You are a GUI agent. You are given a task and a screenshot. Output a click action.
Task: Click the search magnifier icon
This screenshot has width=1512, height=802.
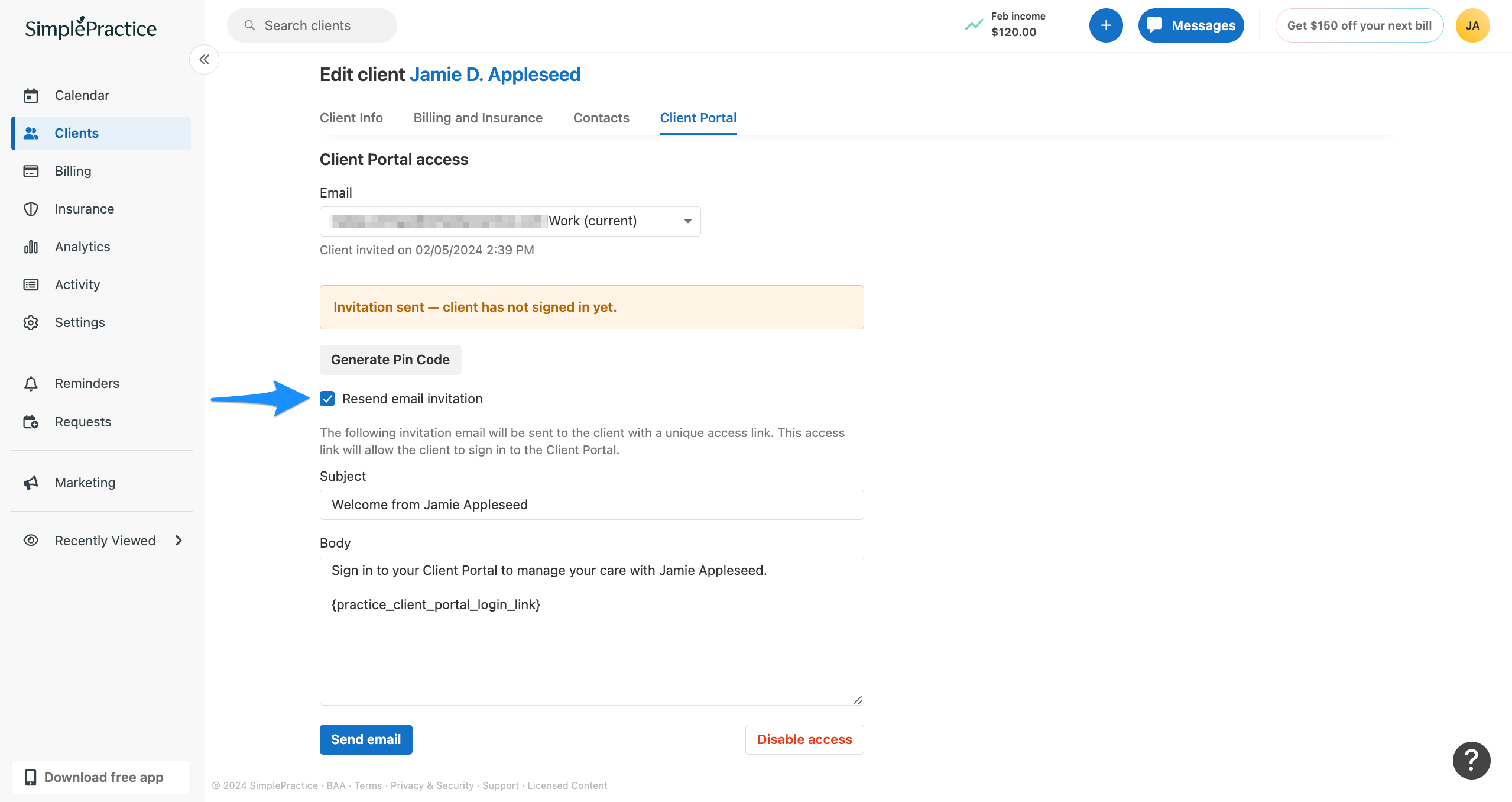tap(249, 25)
